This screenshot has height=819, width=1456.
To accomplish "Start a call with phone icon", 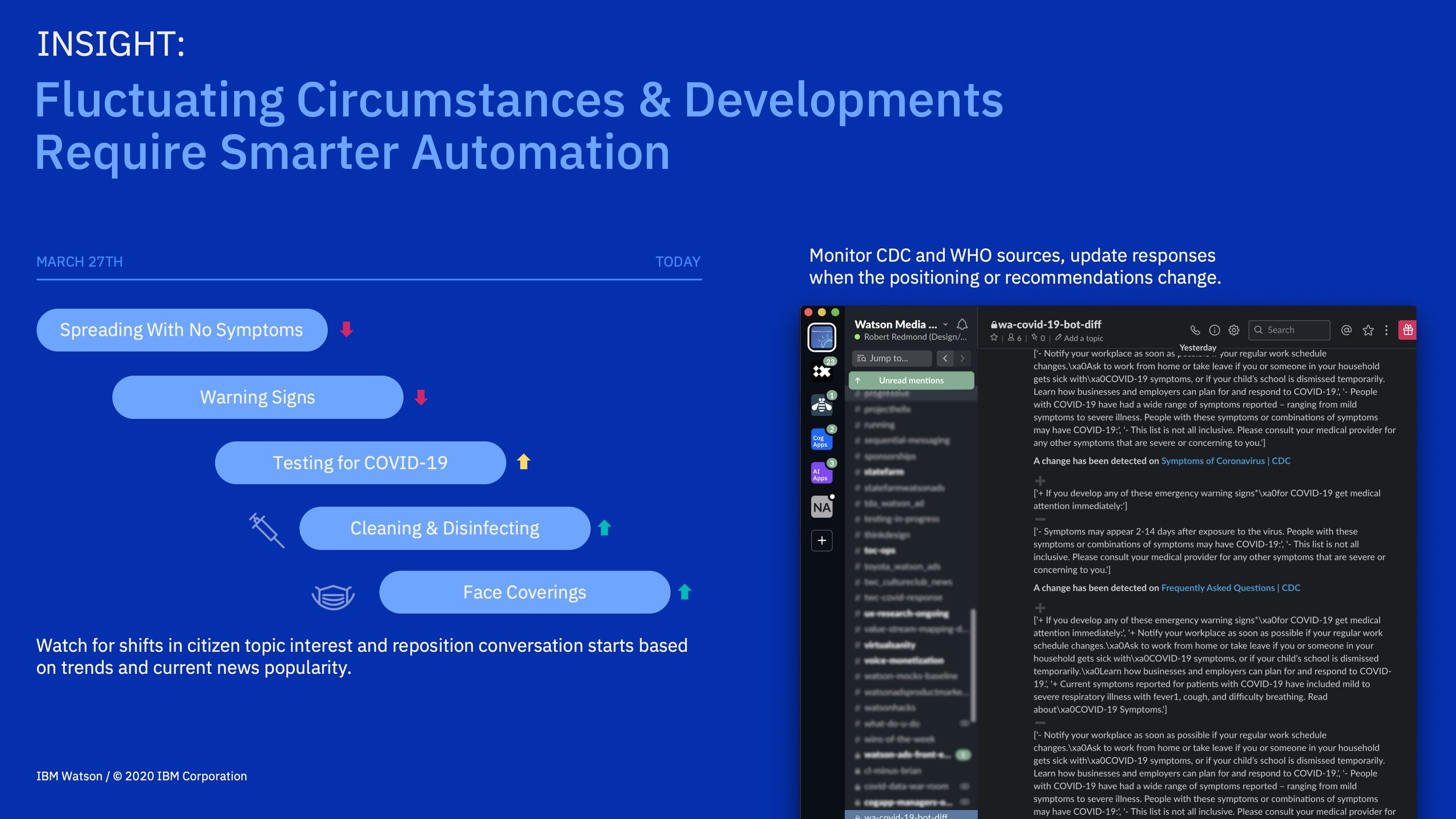I will click(x=1195, y=330).
